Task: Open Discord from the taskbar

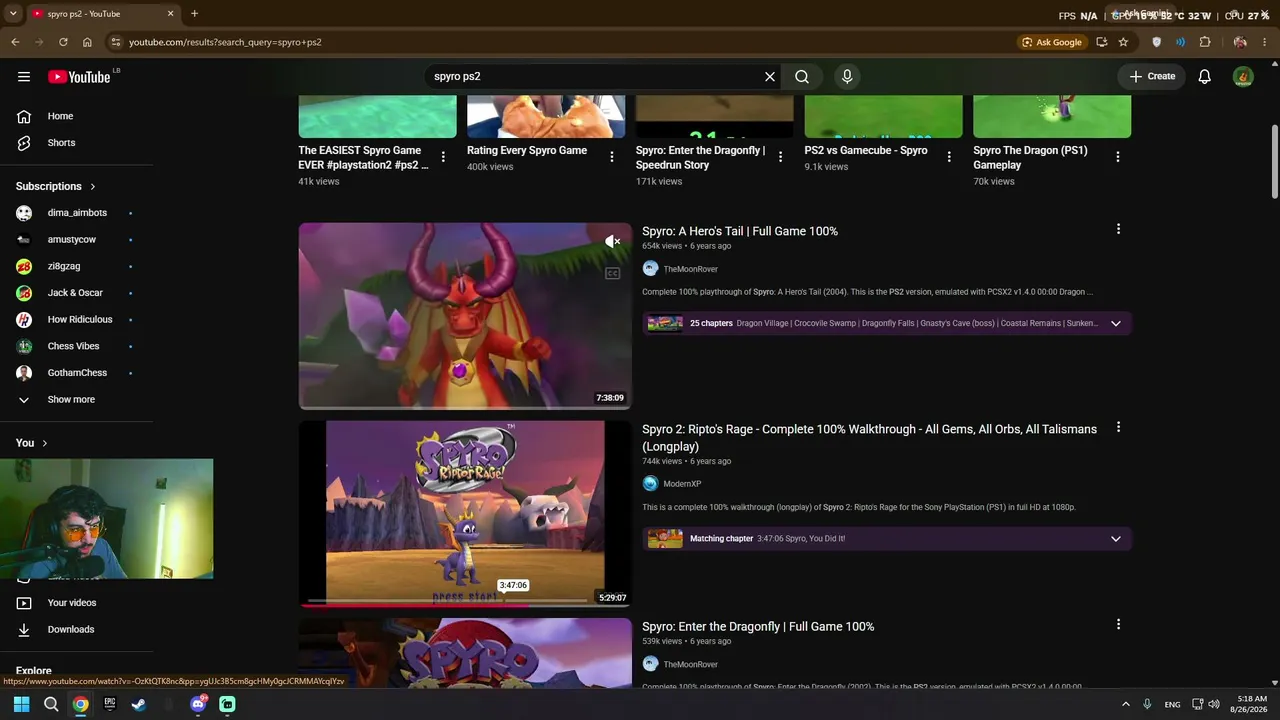Action: (198, 704)
